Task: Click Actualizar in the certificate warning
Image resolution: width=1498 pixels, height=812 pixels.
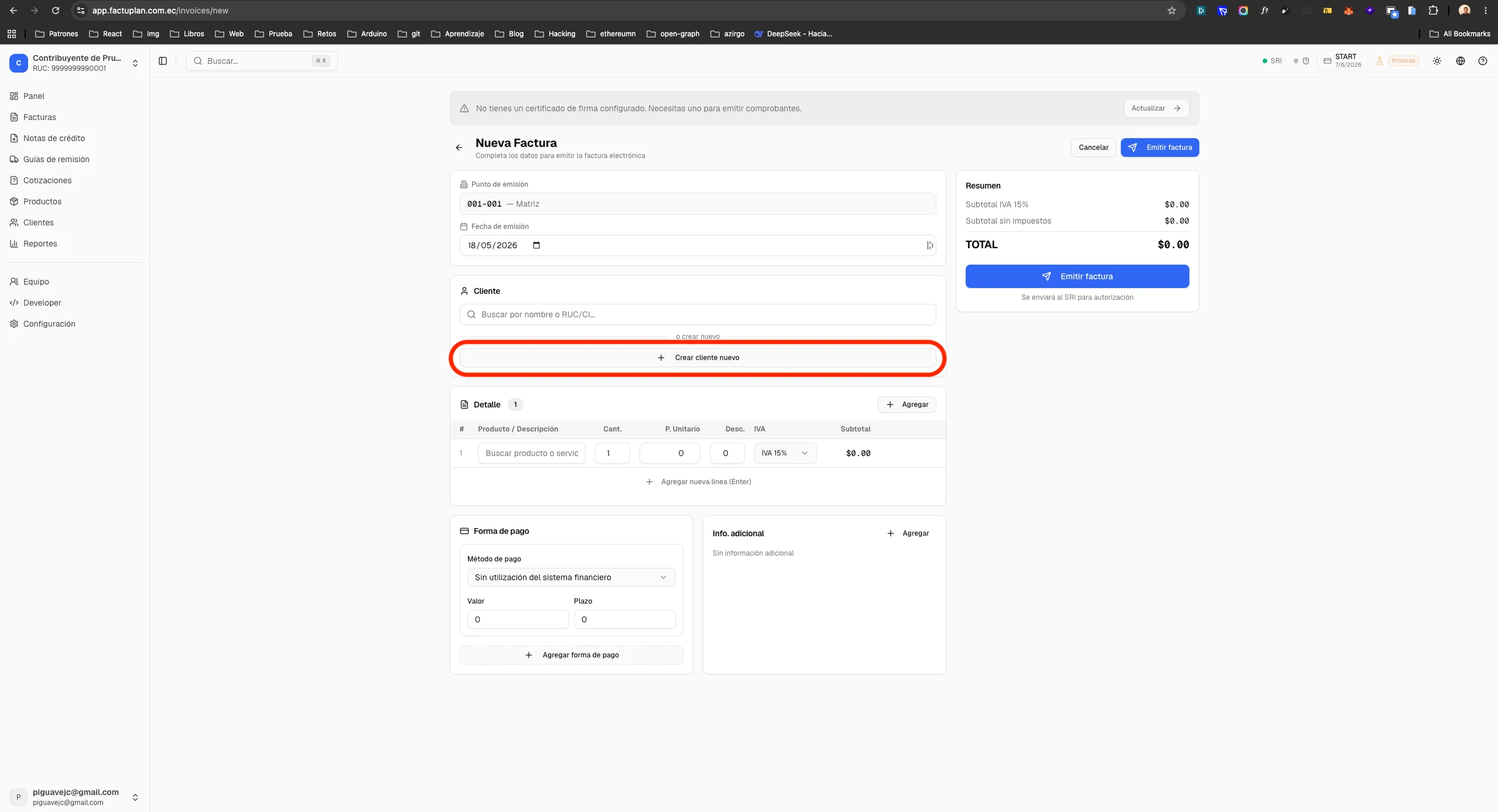Action: point(1156,108)
